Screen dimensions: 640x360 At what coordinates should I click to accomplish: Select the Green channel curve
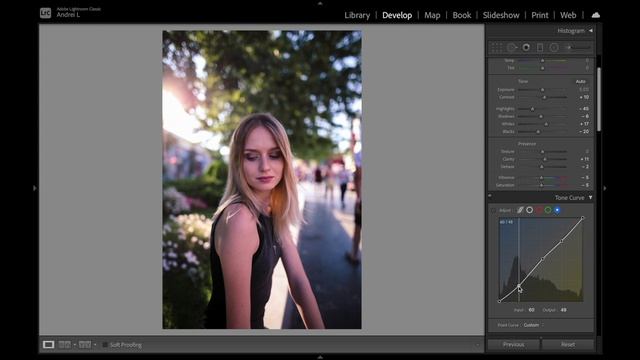point(548,210)
